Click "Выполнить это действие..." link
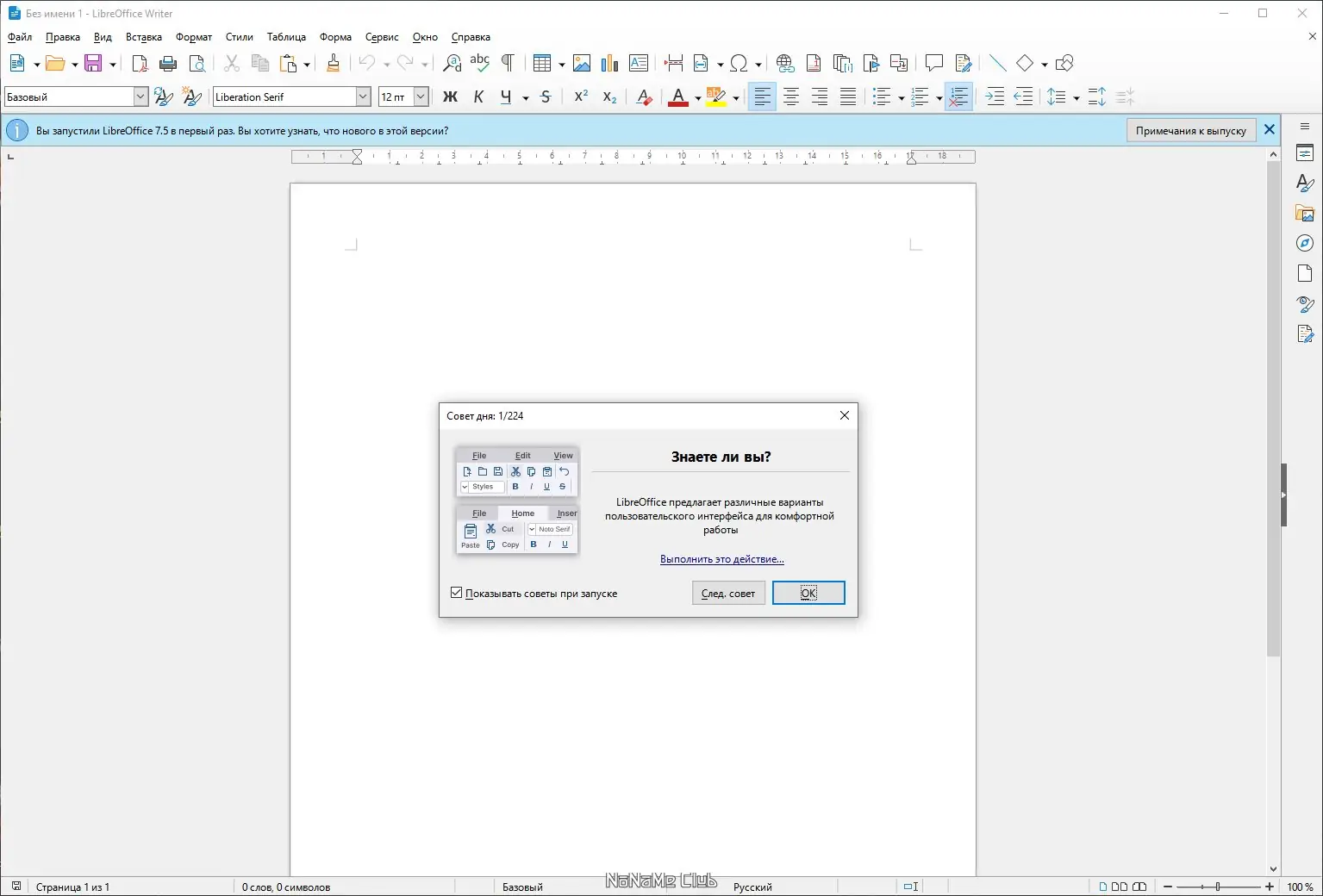This screenshot has width=1323, height=896. click(x=721, y=559)
